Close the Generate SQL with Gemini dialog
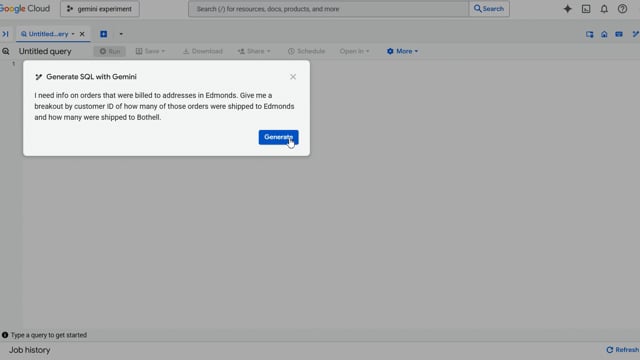Image resolution: width=640 pixels, height=360 pixels. coord(293,77)
